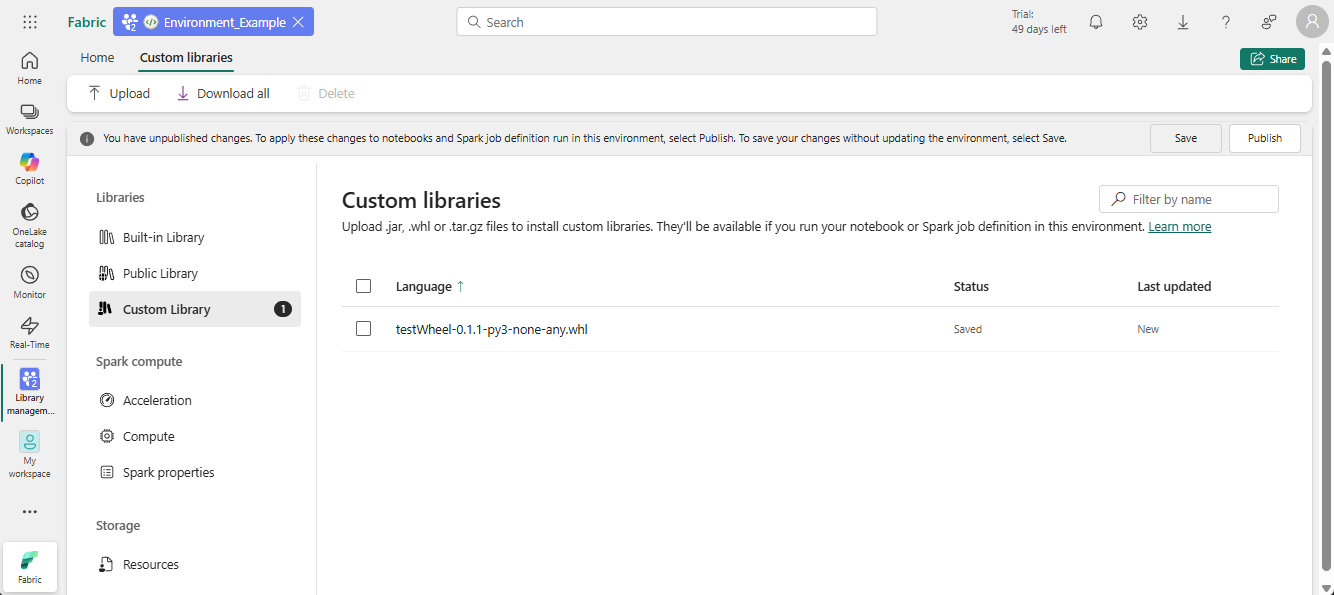Viewport: 1334px width, 595px height.
Task: Click the Last updated column header
Action: (x=1174, y=286)
